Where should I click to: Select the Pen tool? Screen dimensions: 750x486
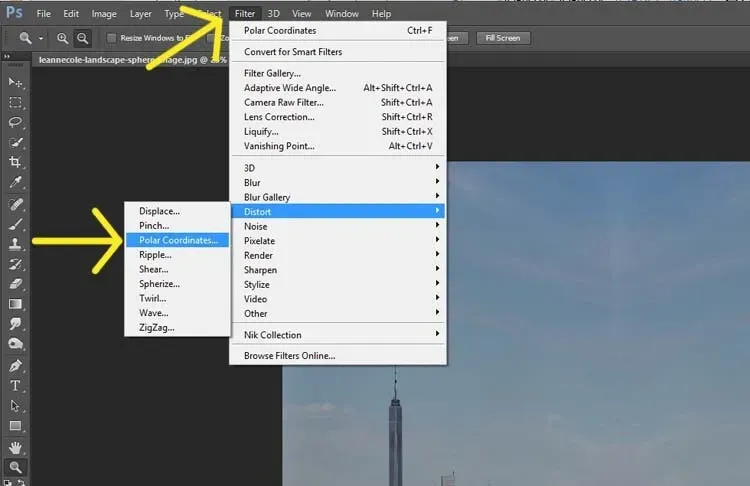(x=16, y=365)
